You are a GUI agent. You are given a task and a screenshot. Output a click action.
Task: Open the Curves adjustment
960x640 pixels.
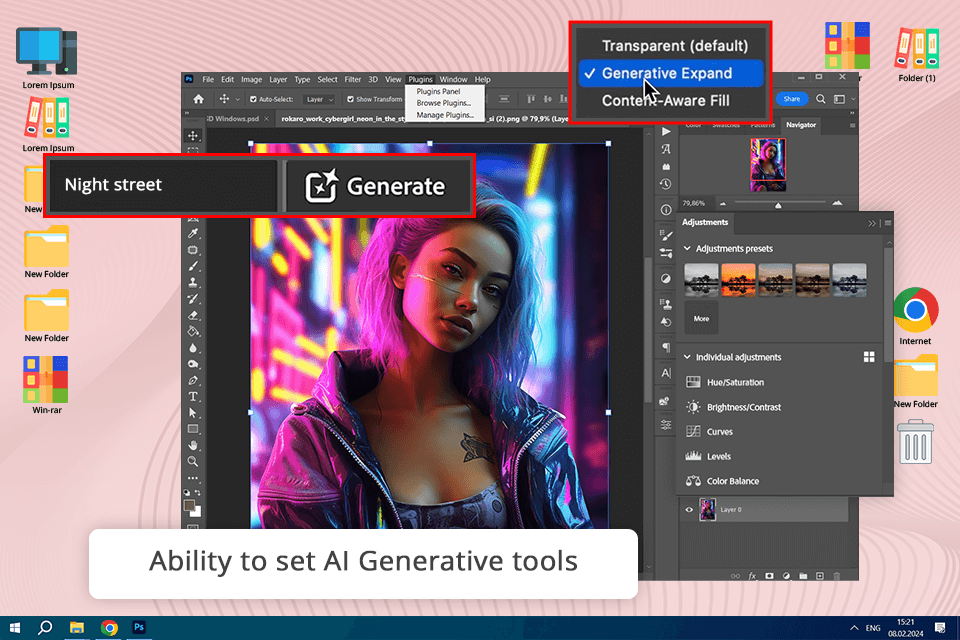tap(720, 432)
